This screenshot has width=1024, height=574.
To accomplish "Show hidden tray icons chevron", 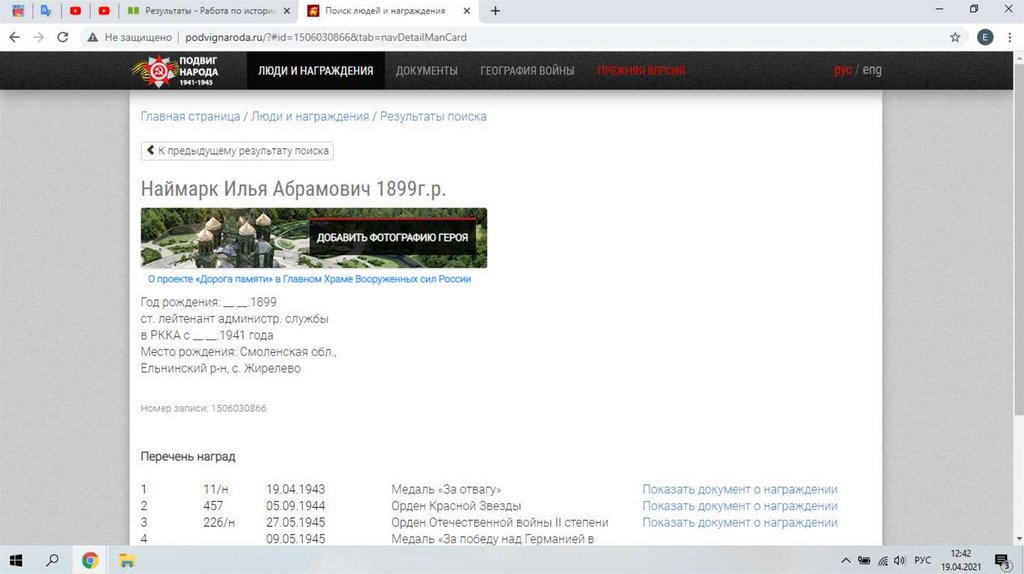I will click(846, 560).
